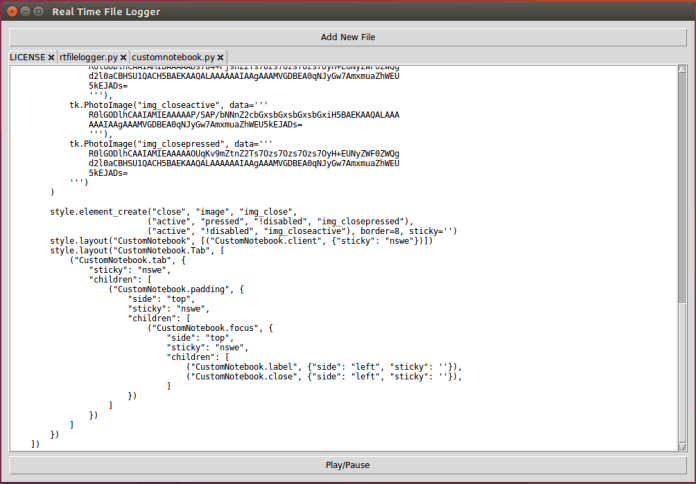This screenshot has height=484, width=696.
Task: Close the LICENSE tab with its x icon
Action: [x=51, y=57]
